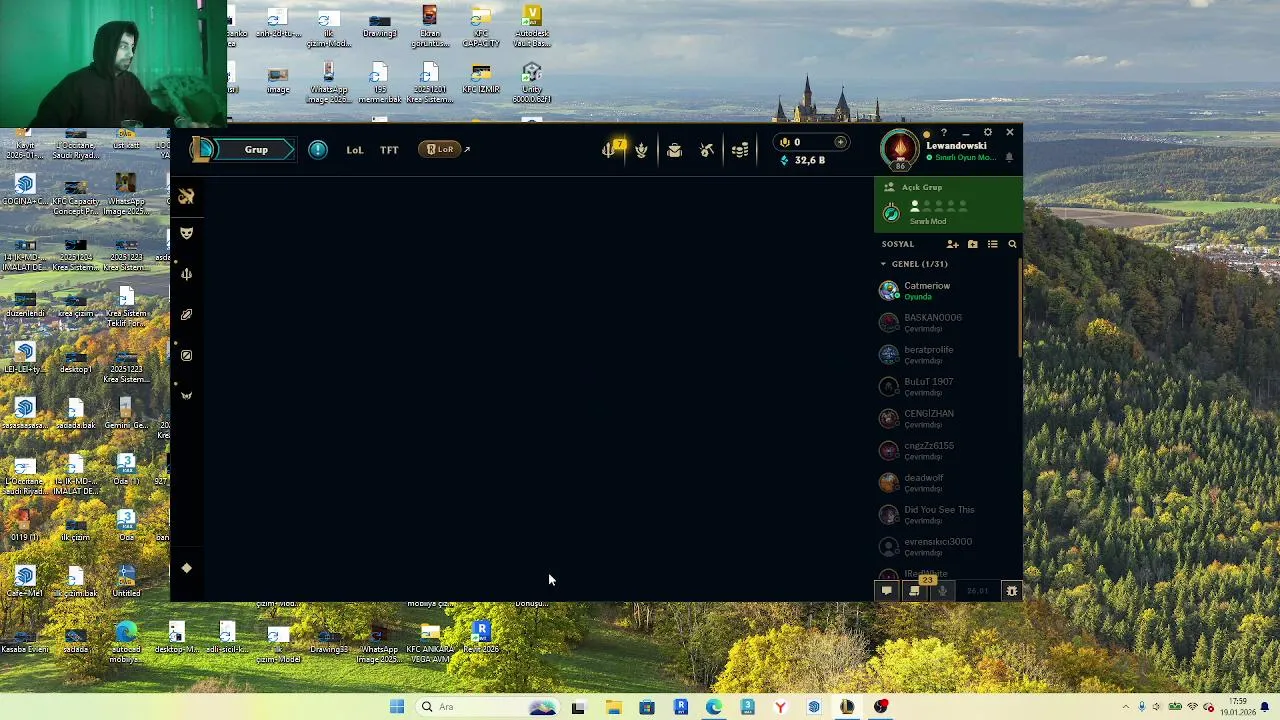
Task: Select friend evrensikici3000
Action: click(946, 547)
